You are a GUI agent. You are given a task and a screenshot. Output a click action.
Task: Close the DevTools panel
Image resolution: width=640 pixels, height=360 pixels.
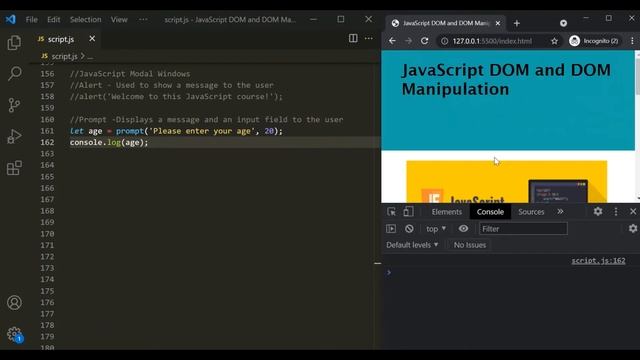tap(633, 211)
